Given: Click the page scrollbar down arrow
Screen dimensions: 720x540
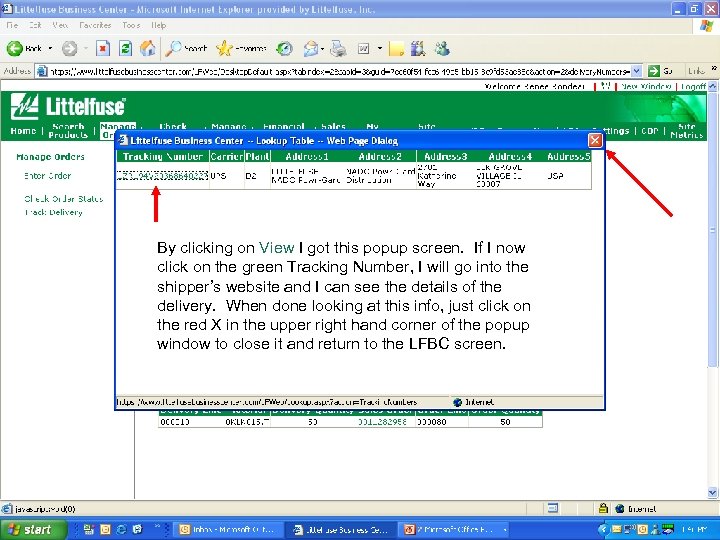Looking at the screenshot, I should tap(713, 493).
